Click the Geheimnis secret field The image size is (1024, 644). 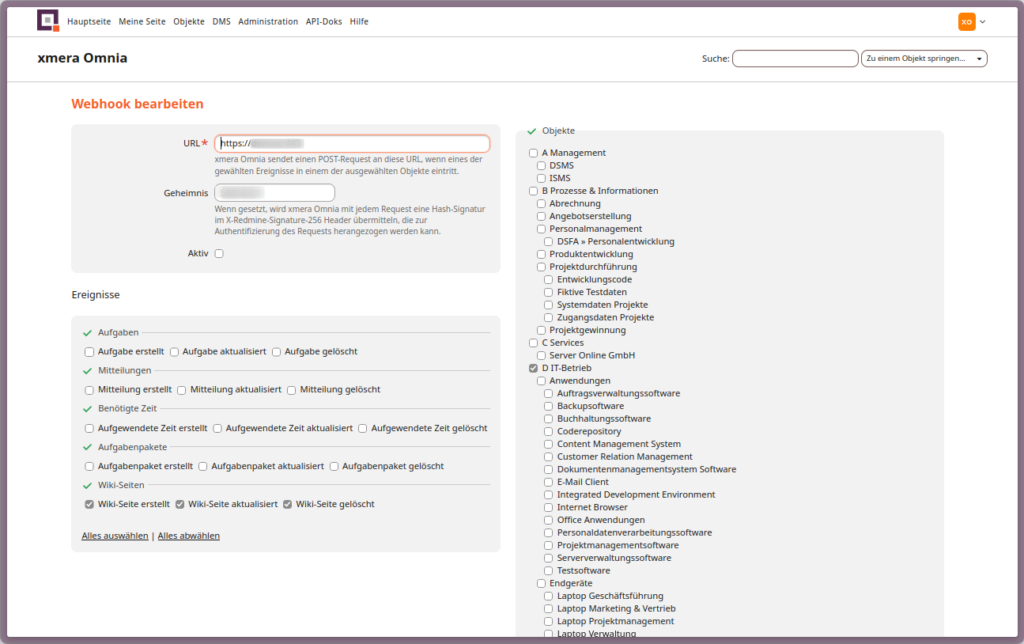click(x=274, y=193)
